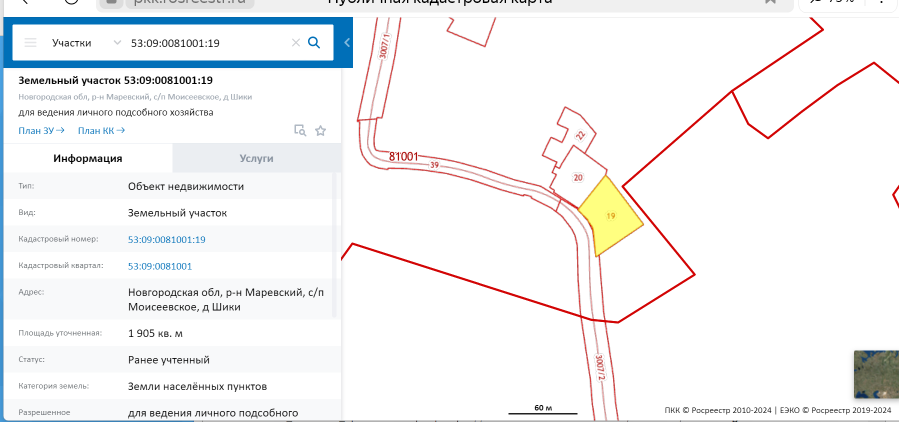Expand the Участки search type dropdown
Screen dimensions: 899x422
pos(87,43)
